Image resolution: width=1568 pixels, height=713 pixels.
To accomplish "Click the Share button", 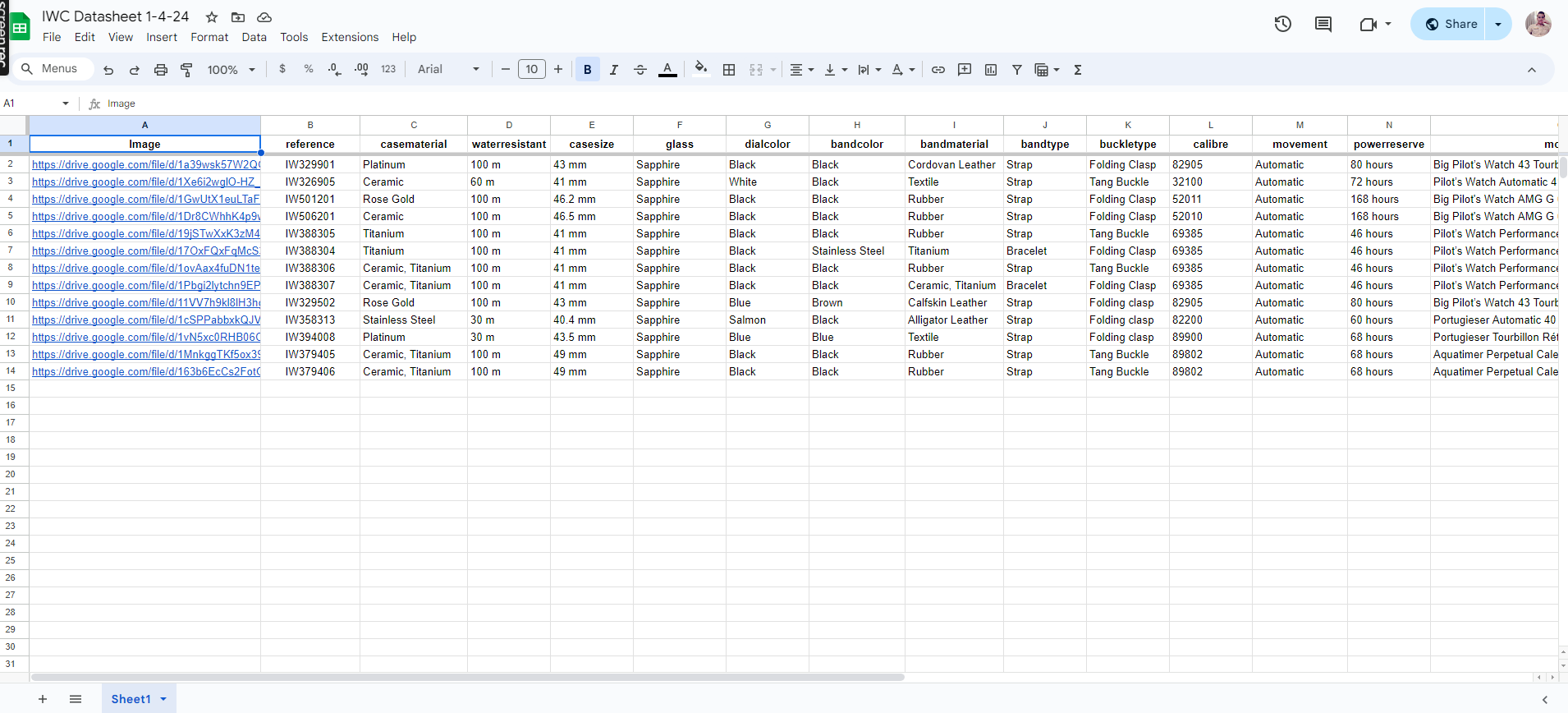I will (x=1450, y=24).
